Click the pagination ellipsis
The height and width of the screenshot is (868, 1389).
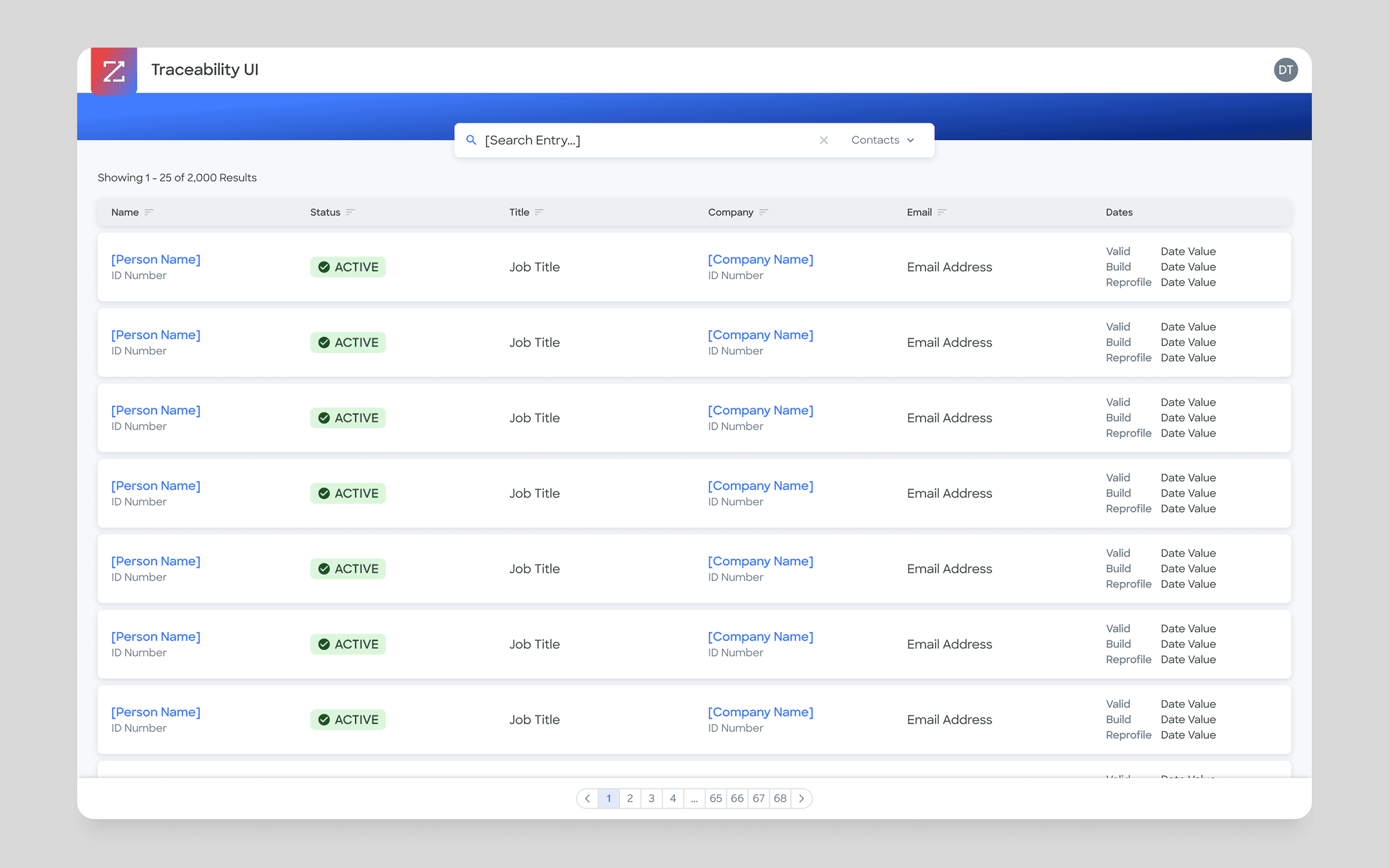click(x=694, y=799)
